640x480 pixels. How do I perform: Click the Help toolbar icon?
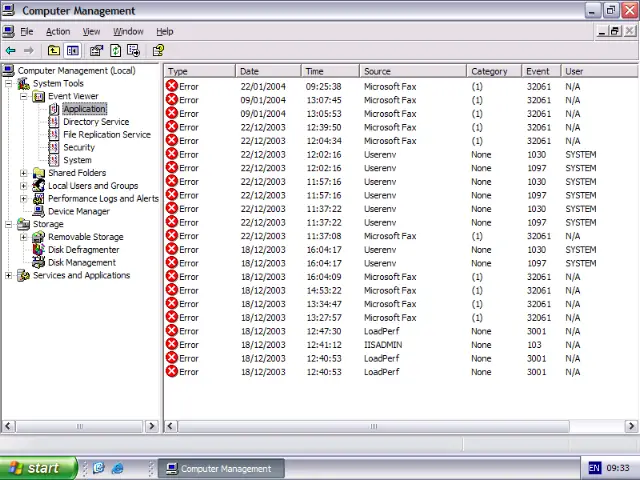click(x=158, y=51)
